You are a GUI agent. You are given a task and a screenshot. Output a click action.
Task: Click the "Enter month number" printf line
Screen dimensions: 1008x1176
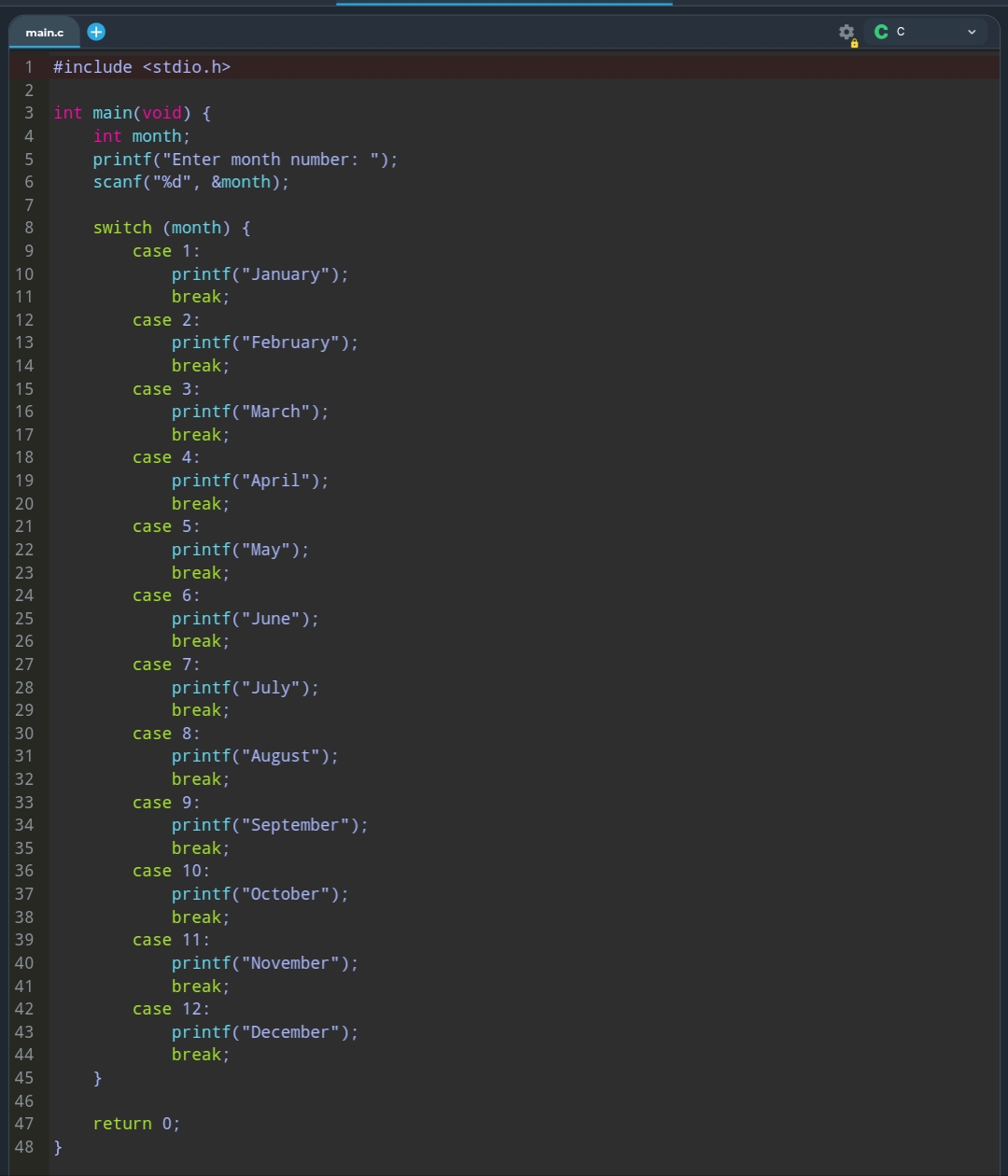tap(245, 160)
